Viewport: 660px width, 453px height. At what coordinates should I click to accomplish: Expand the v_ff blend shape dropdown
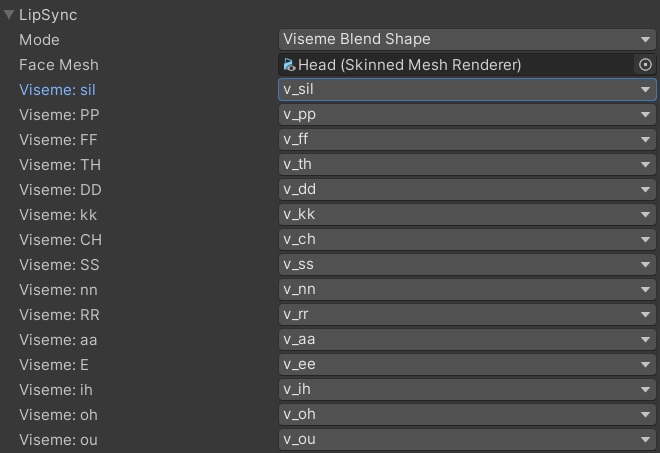coord(467,139)
